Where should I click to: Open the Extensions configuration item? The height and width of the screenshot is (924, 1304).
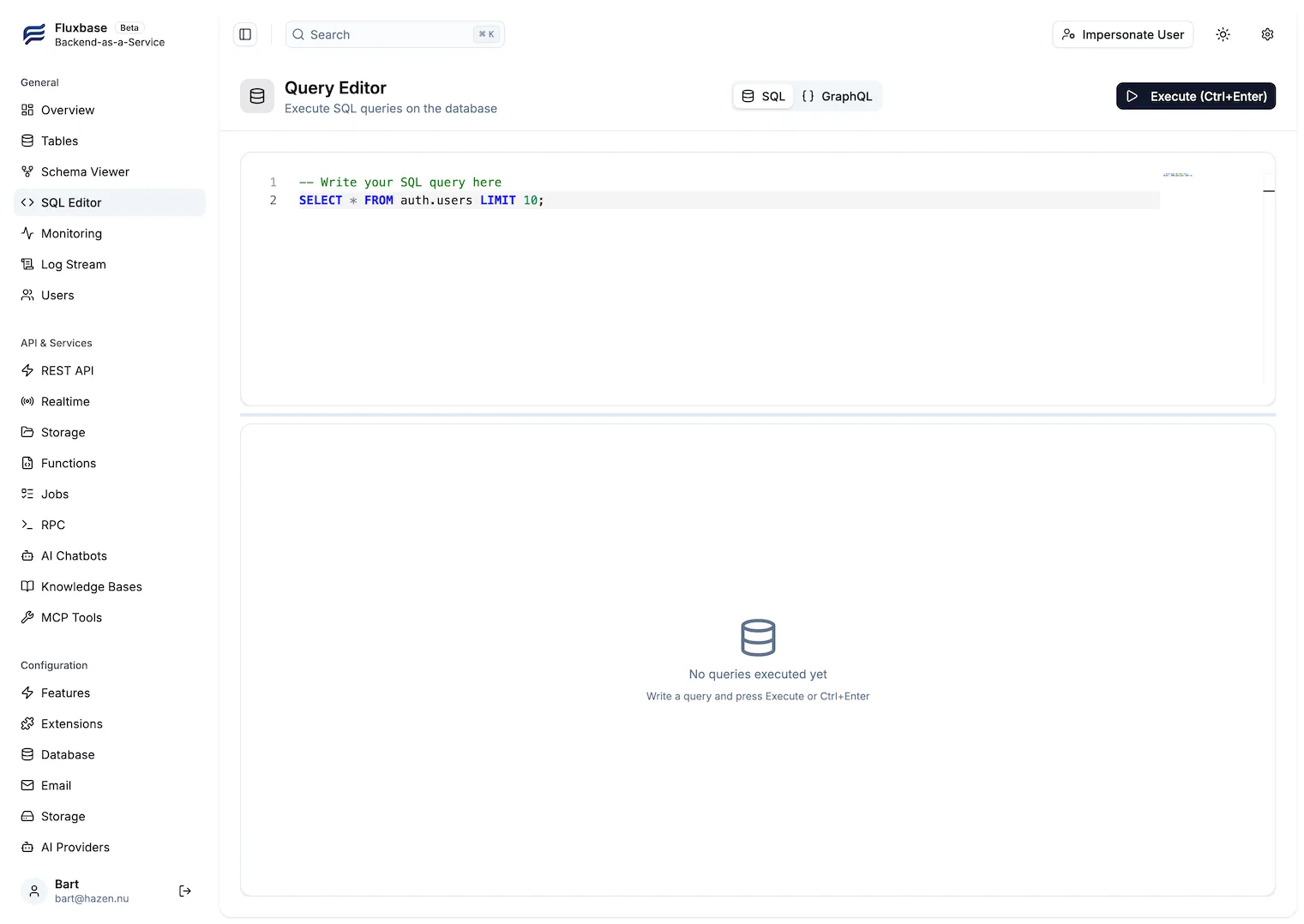[71, 723]
